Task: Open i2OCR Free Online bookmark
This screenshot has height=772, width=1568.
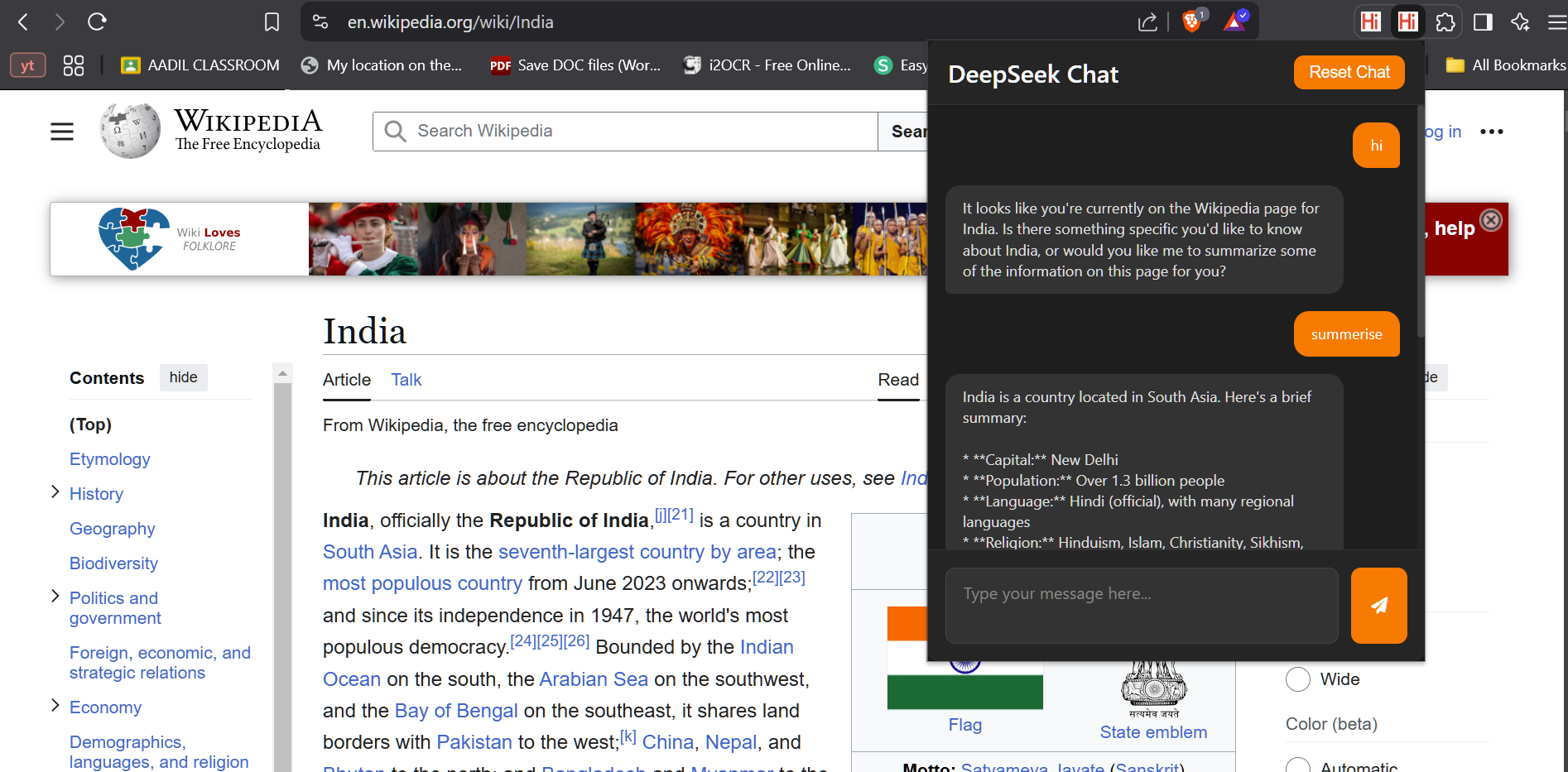Action: point(767,65)
